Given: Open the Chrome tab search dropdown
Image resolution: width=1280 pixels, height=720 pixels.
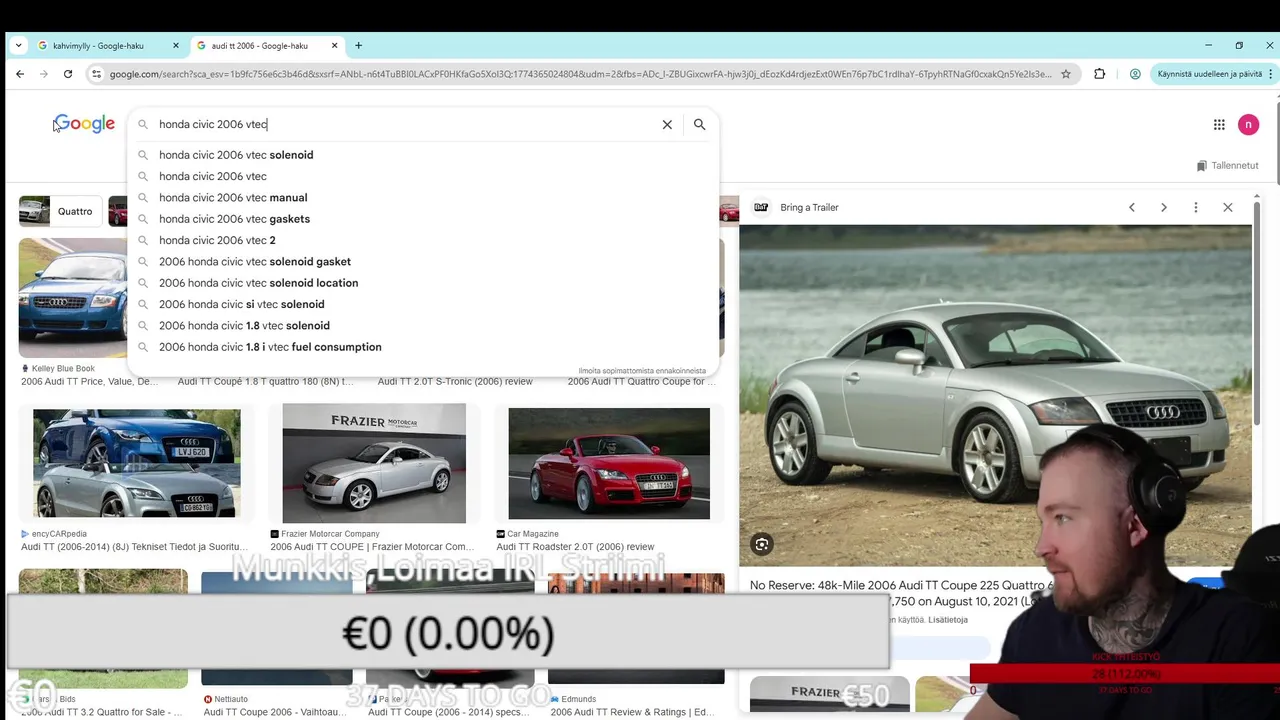Looking at the screenshot, I should click(x=18, y=45).
